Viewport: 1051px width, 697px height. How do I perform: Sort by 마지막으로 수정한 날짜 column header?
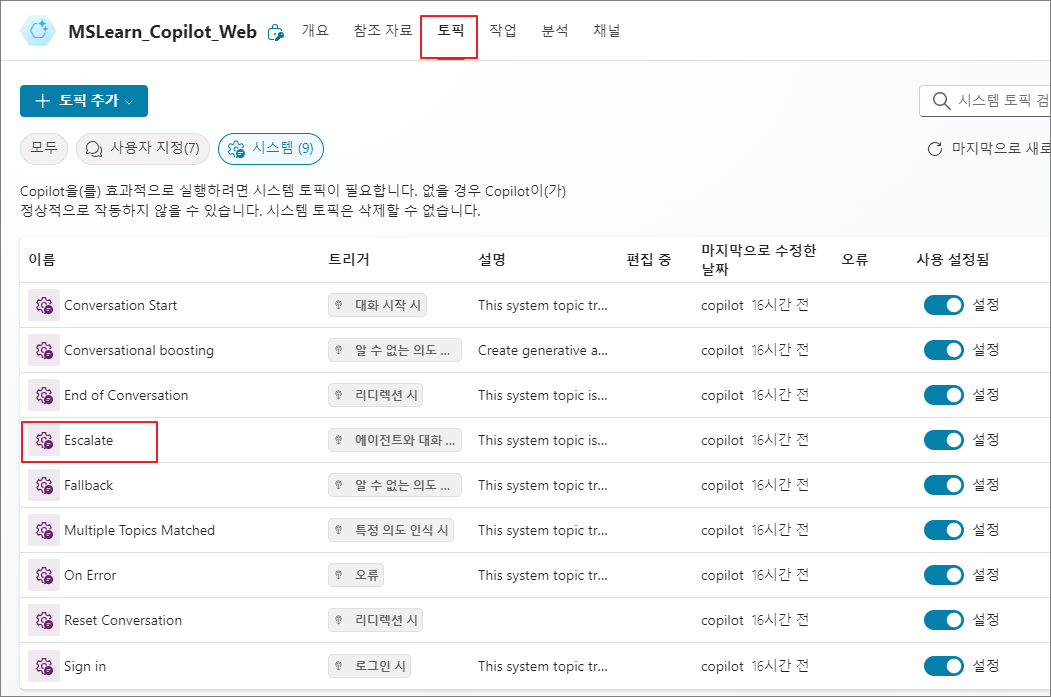[759, 259]
